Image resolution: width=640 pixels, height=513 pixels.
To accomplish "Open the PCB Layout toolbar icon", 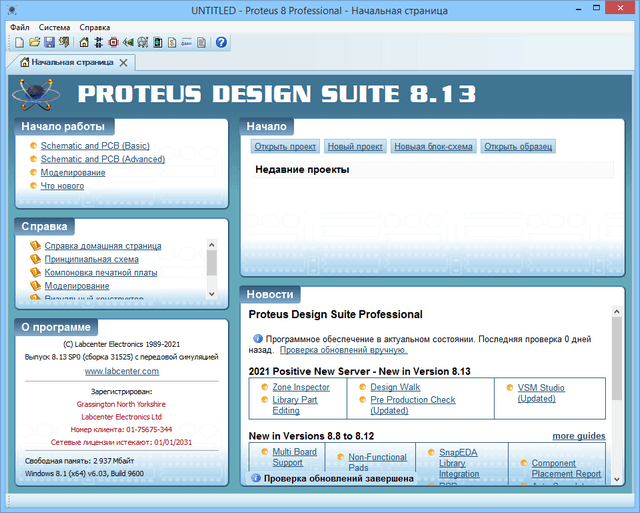I will pos(113,42).
